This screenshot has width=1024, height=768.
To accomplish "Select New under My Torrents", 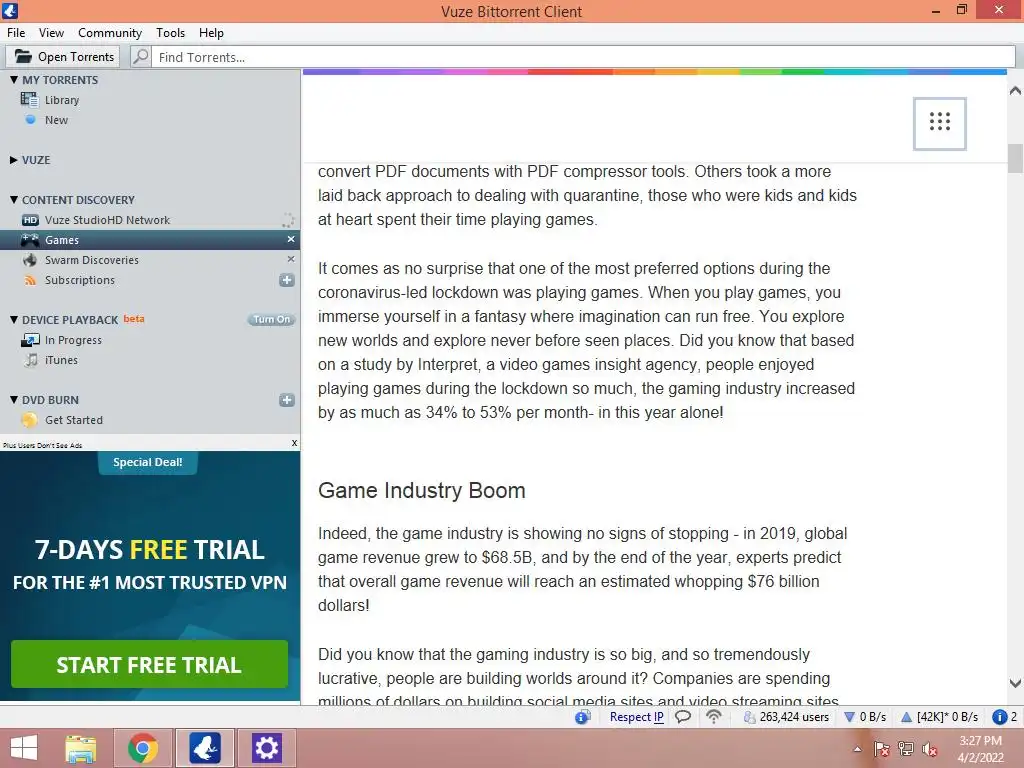I will pos(56,120).
